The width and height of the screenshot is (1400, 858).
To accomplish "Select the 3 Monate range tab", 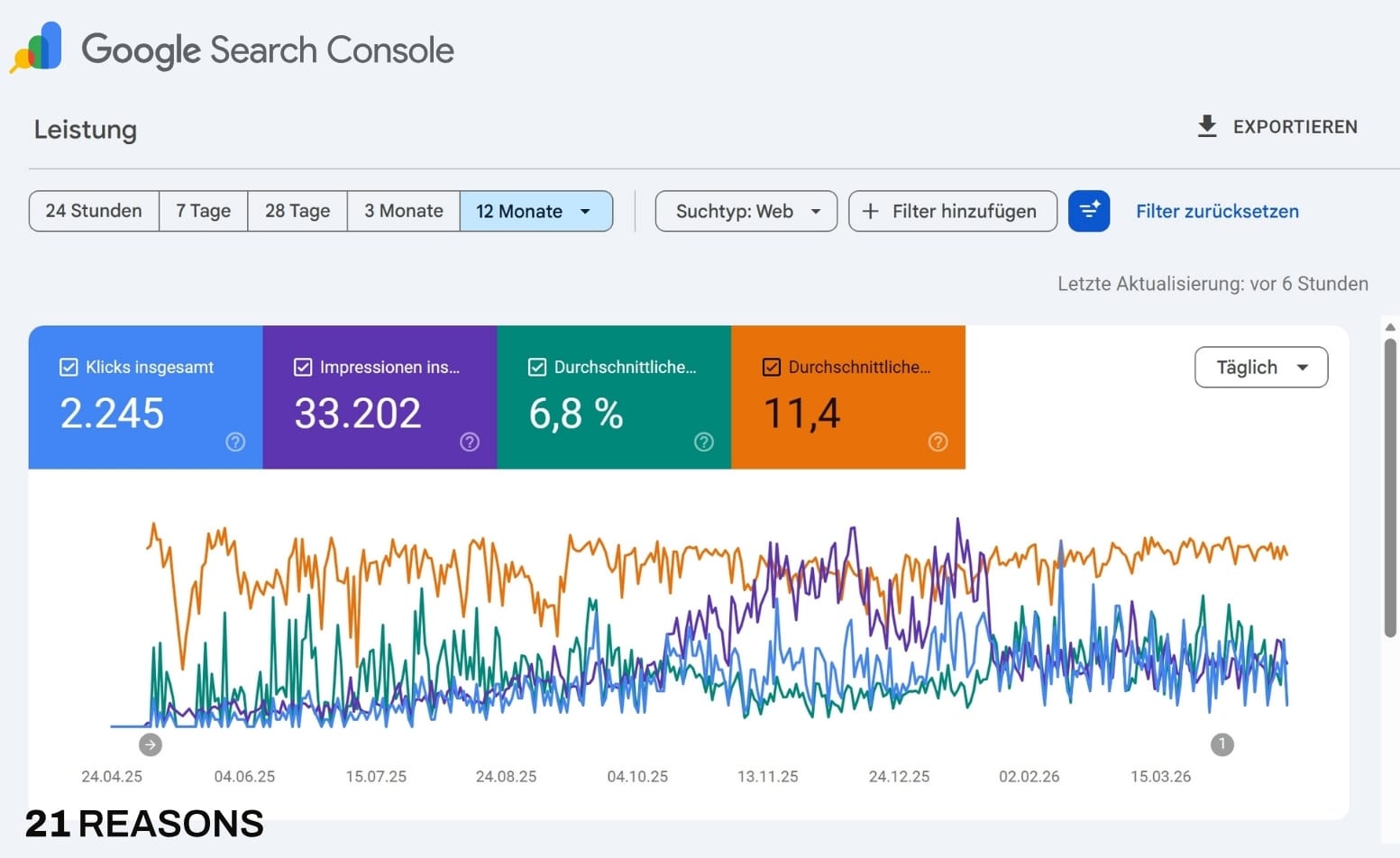I will click(404, 211).
